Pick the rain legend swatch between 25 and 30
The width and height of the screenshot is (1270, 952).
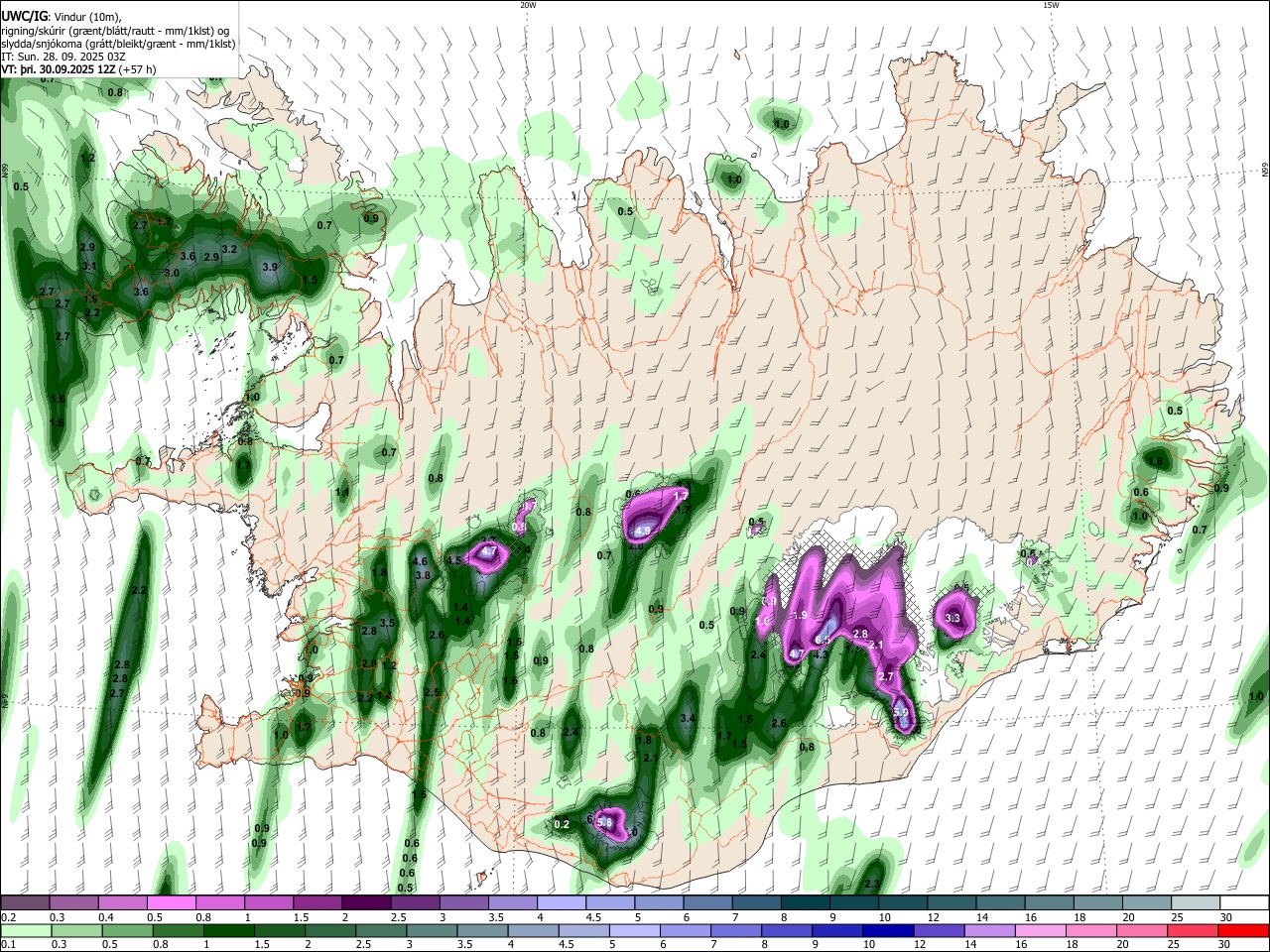click(1195, 930)
